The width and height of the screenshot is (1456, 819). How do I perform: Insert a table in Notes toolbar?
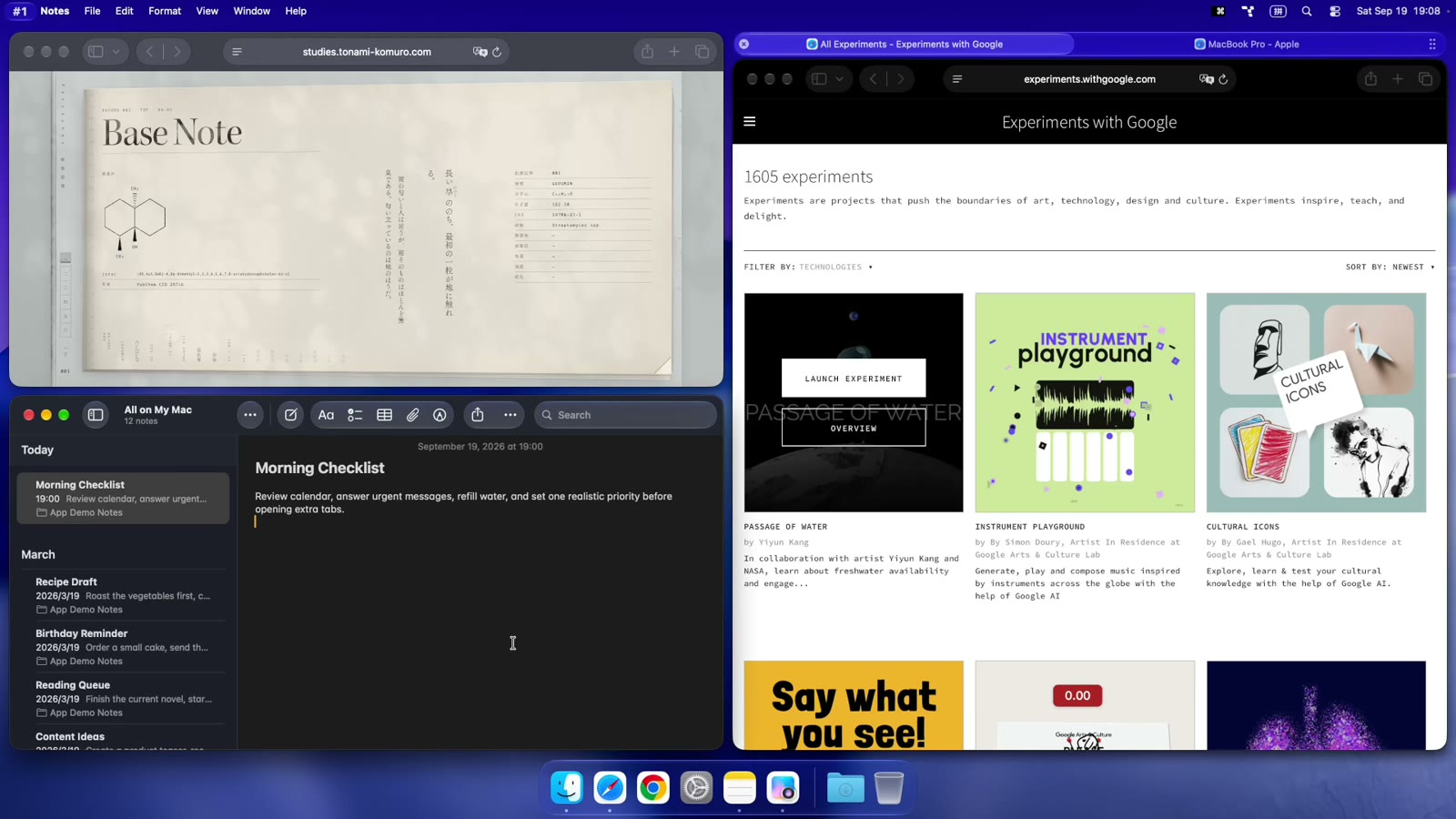[x=385, y=415]
